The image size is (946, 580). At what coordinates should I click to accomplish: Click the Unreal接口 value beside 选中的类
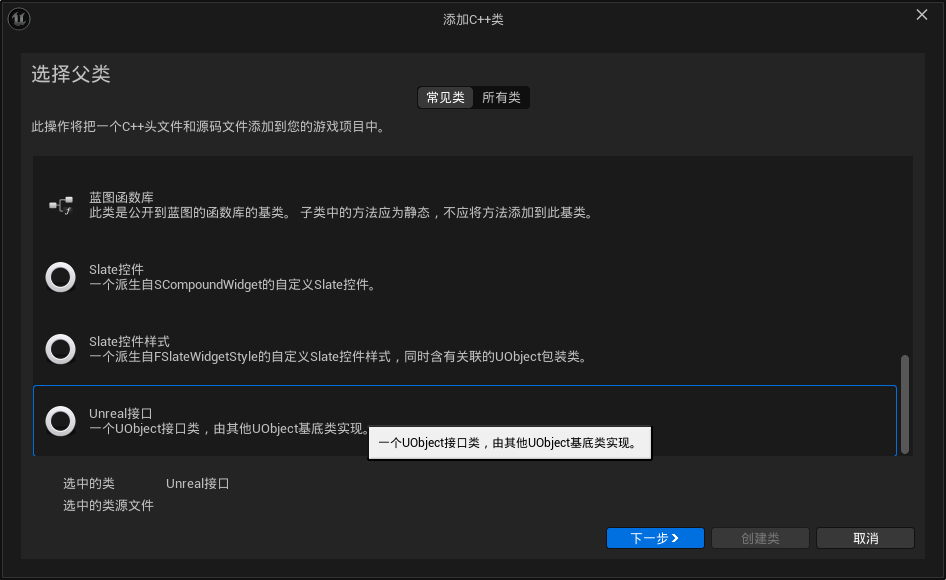[x=197, y=483]
